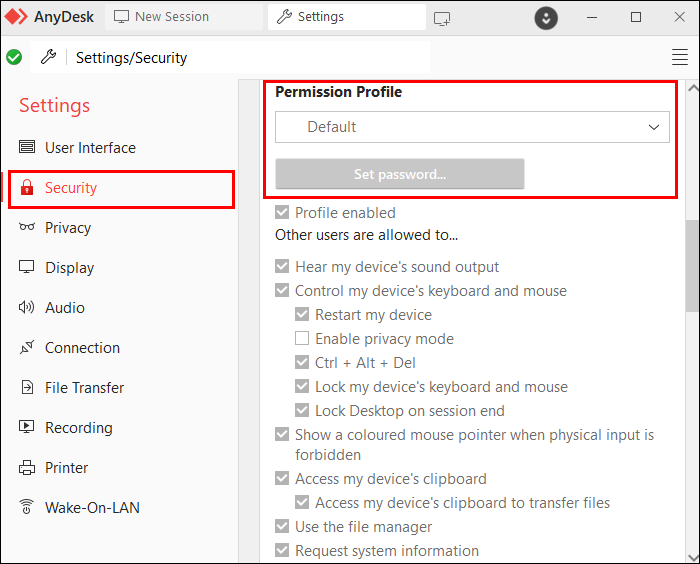Click the green connection status icon
This screenshot has width=700, height=564.
(x=14, y=57)
